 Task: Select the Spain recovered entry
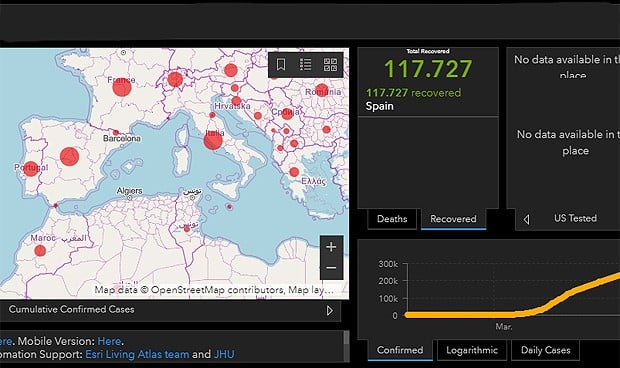tap(428, 99)
